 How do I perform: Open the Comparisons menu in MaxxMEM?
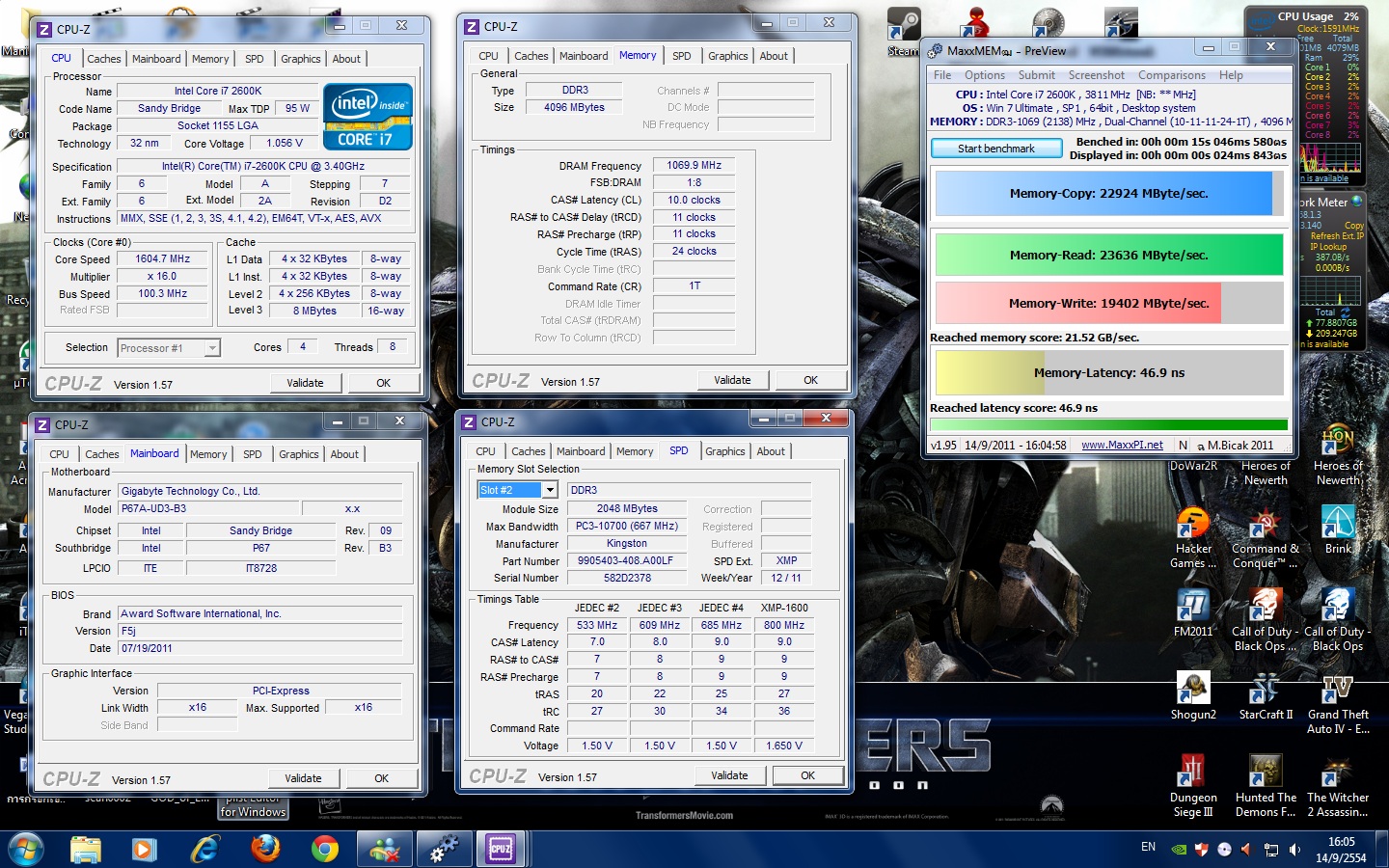tap(1172, 75)
